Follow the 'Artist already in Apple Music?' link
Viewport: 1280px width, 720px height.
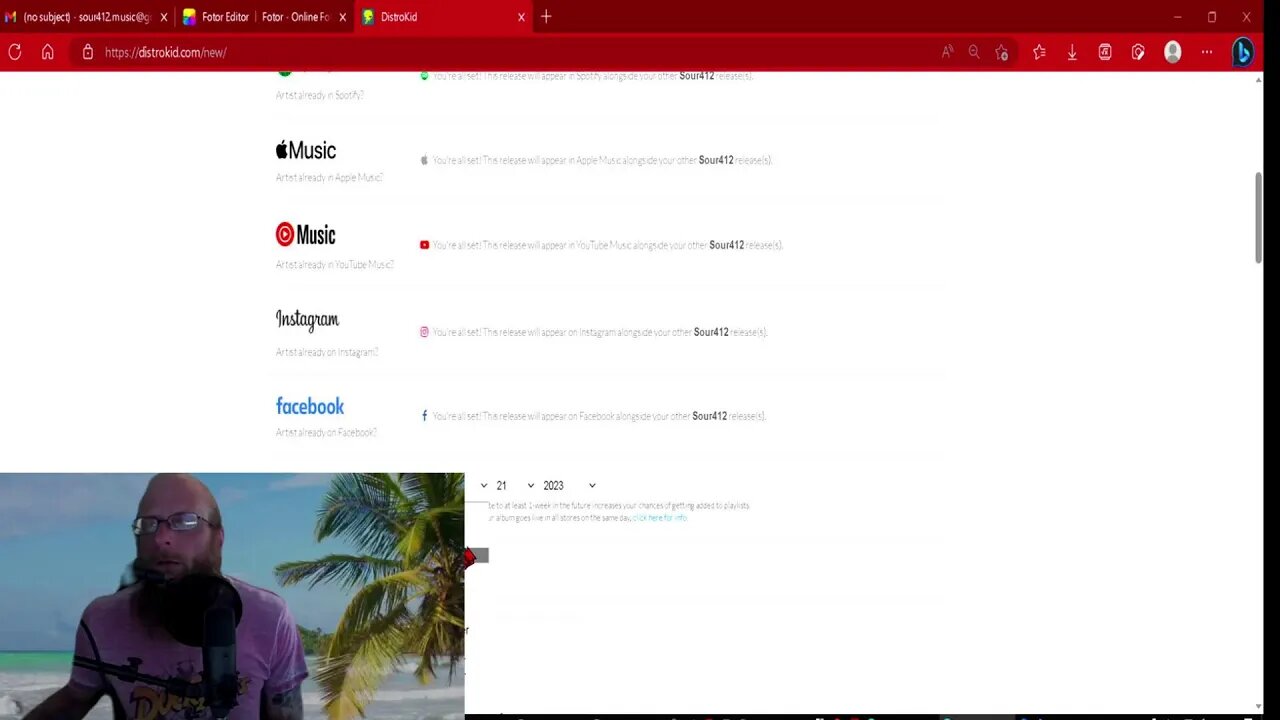click(x=329, y=178)
